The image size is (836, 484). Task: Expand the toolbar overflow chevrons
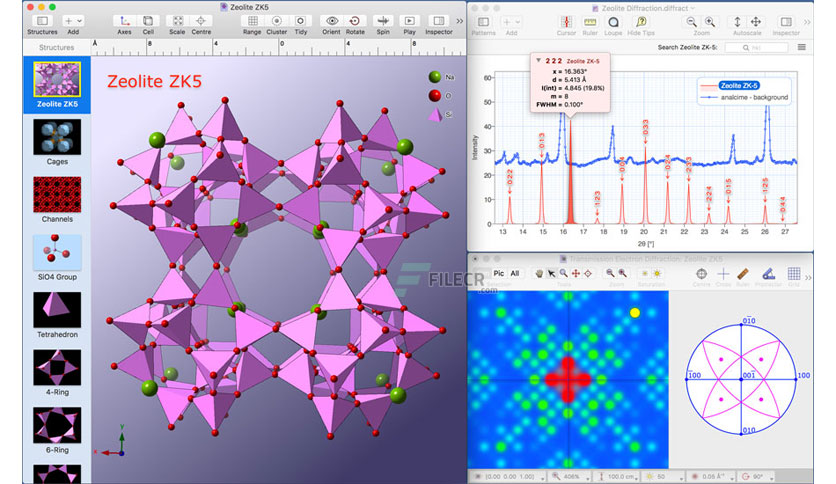pyautogui.click(x=460, y=21)
